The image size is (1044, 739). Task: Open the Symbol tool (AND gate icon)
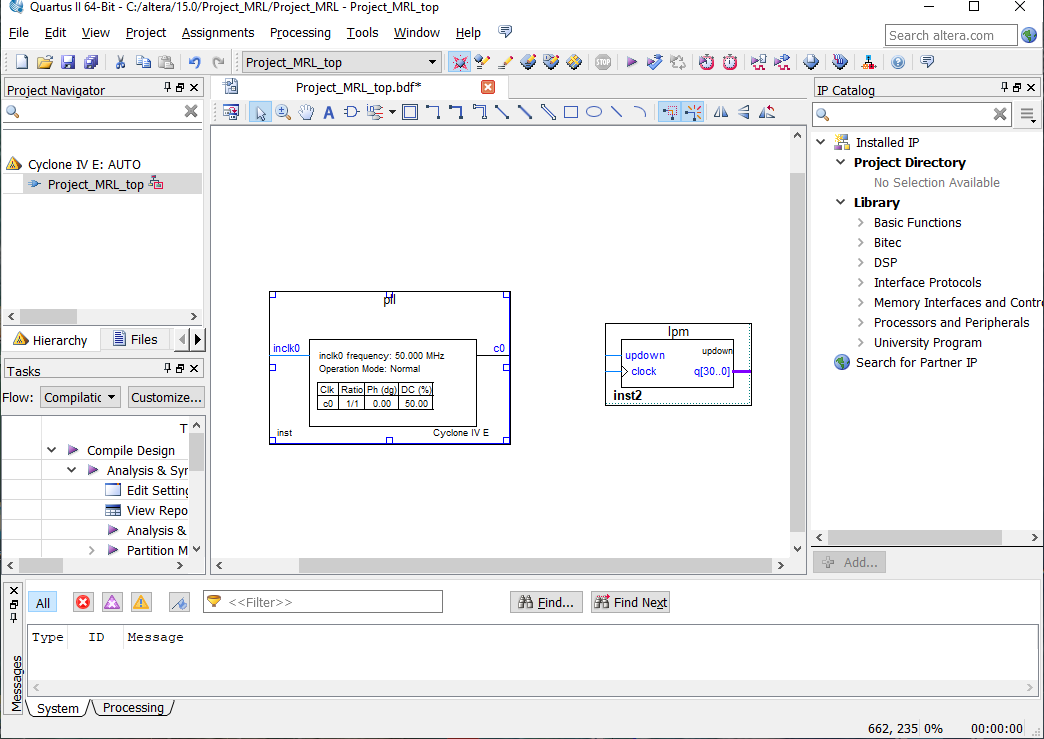click(x=352, y=112)
